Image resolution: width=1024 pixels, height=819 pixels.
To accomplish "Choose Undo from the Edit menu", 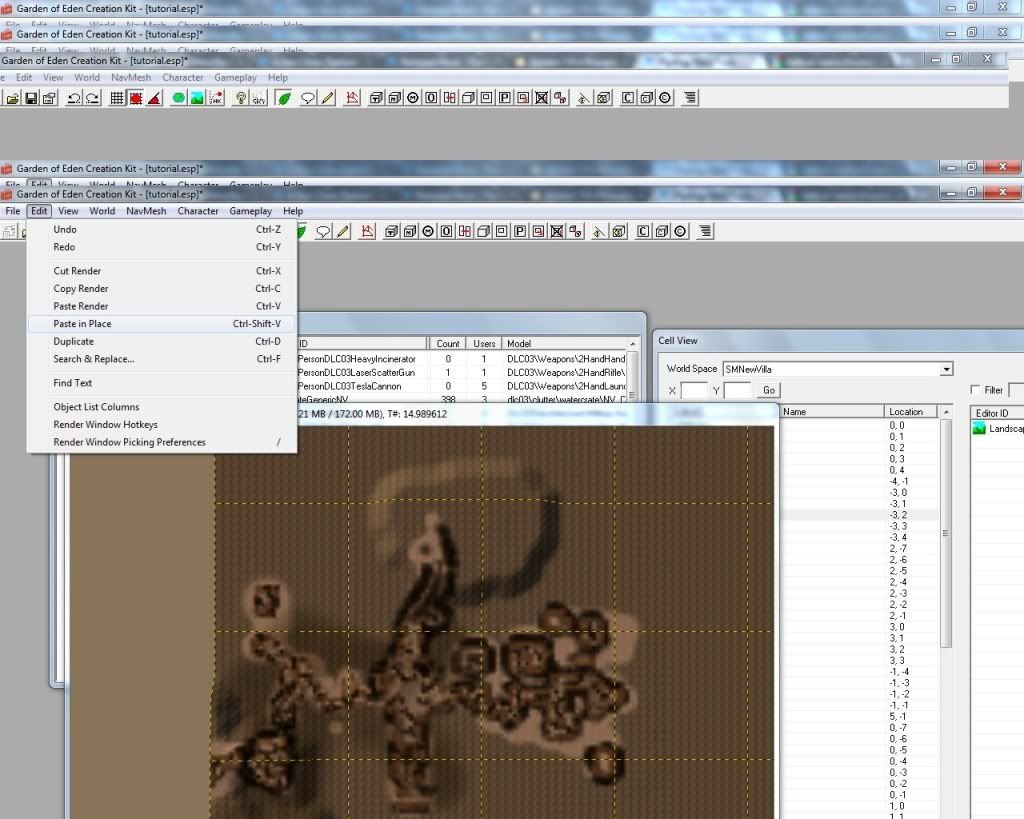I will [x=162, y=229].
